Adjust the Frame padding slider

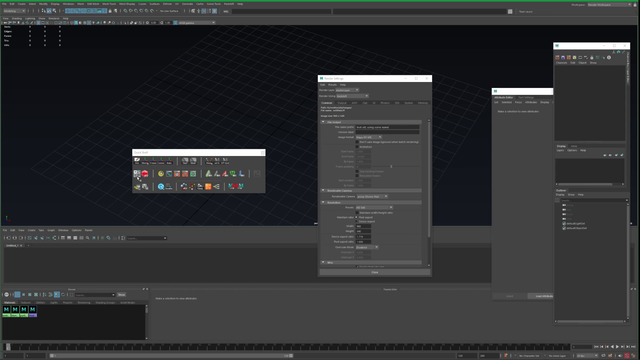(391, 166)
